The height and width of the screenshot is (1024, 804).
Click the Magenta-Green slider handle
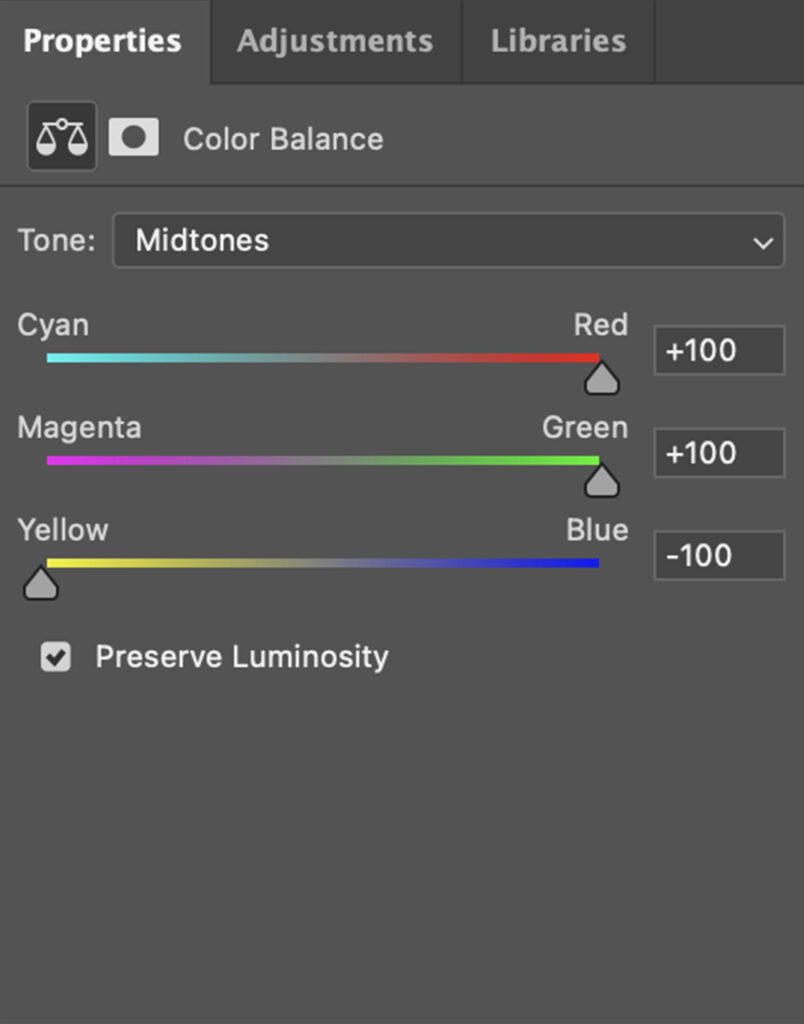pos(601,482)
